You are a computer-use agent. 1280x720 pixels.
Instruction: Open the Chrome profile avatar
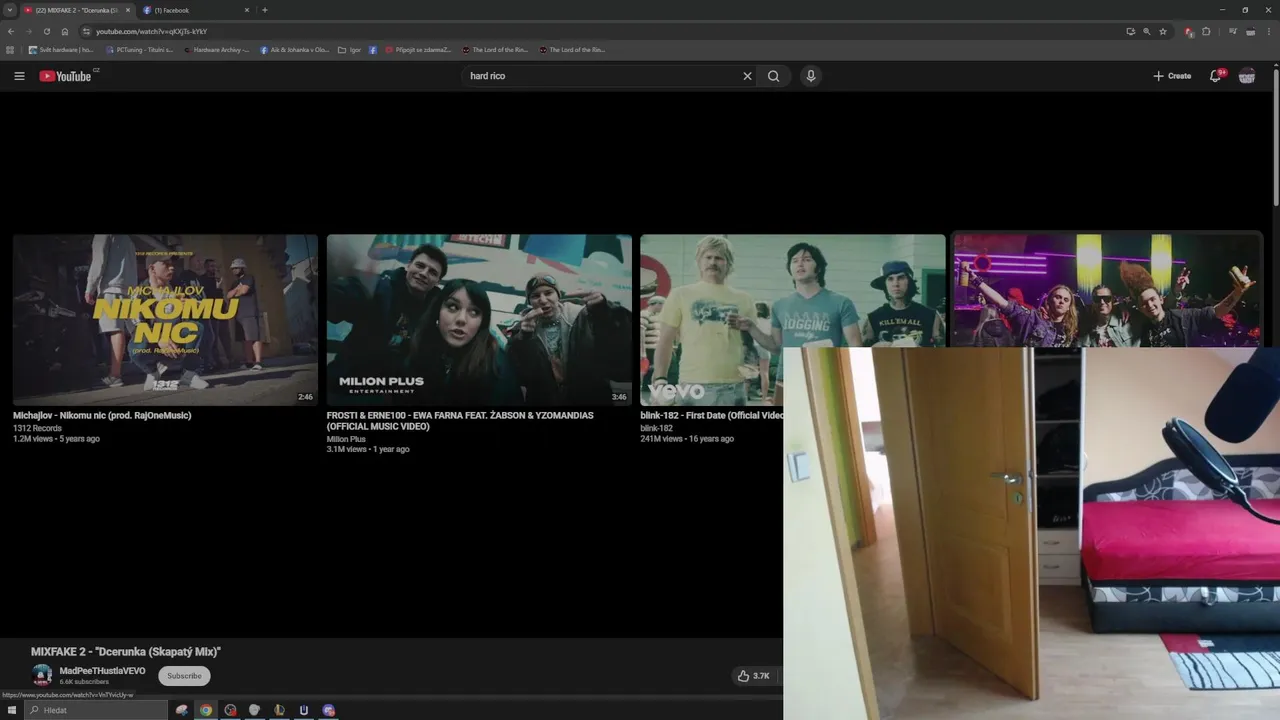(1251, 31)
